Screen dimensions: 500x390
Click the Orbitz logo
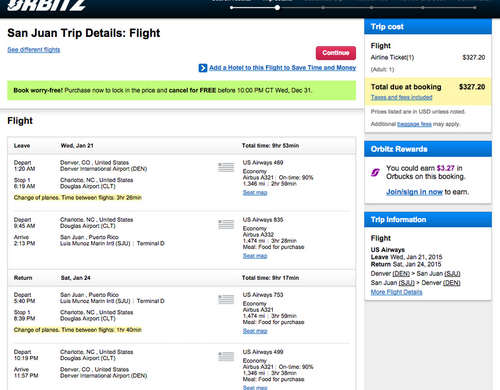(x=46, y=5)
